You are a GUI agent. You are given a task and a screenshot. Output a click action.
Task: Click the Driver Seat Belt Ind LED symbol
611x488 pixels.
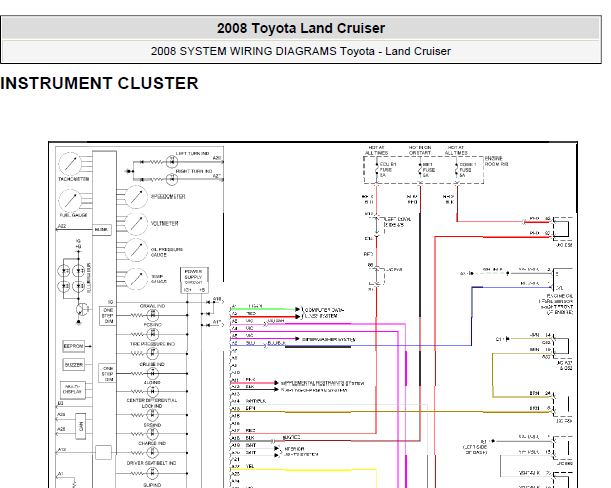coord(152,473)
